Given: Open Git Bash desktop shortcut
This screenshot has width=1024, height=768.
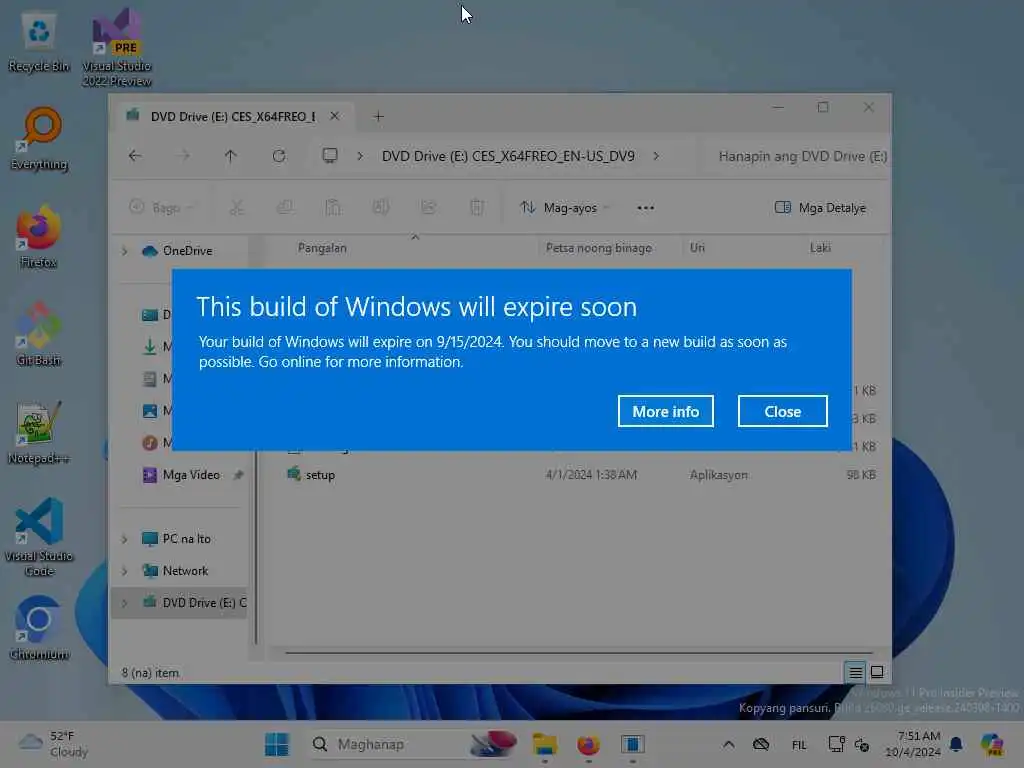Looking at the screenshot, I should (x=39, y=334).
